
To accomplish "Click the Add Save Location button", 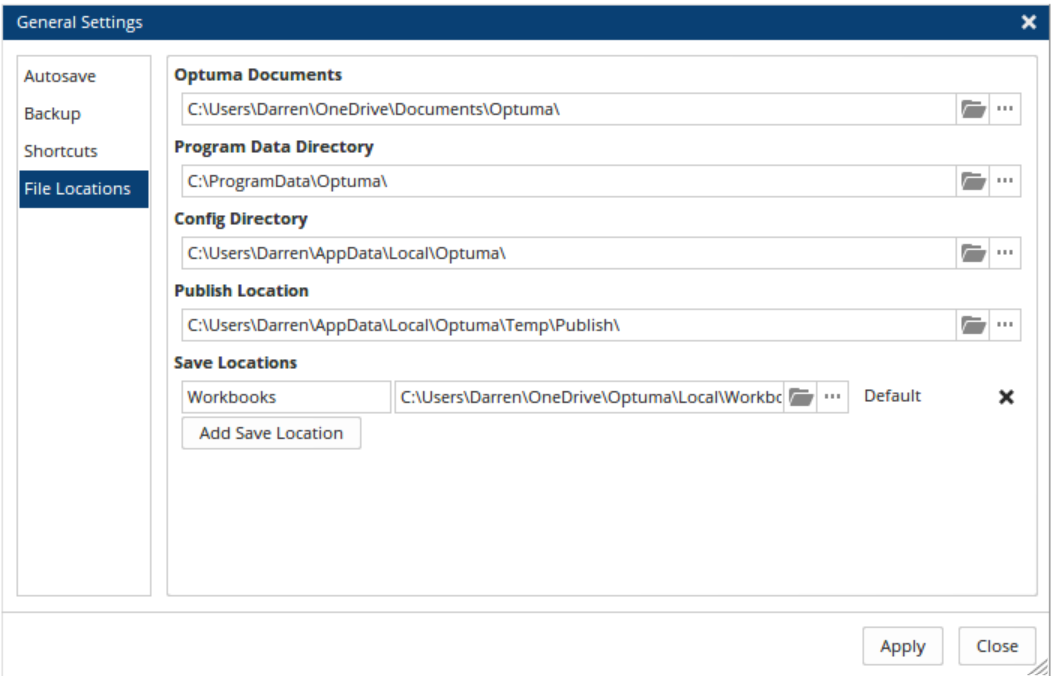I will pyautogui.click(x=271, y=433).
